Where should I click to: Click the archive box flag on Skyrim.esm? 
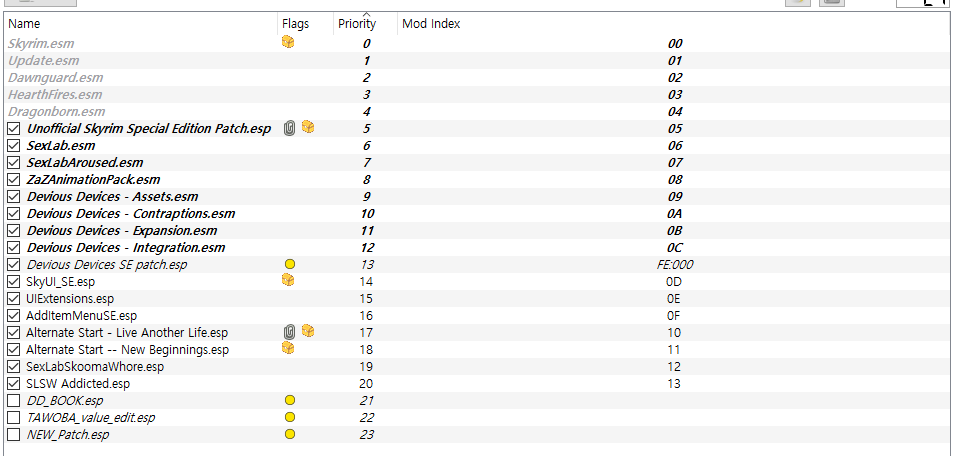(x=288, y=42)
